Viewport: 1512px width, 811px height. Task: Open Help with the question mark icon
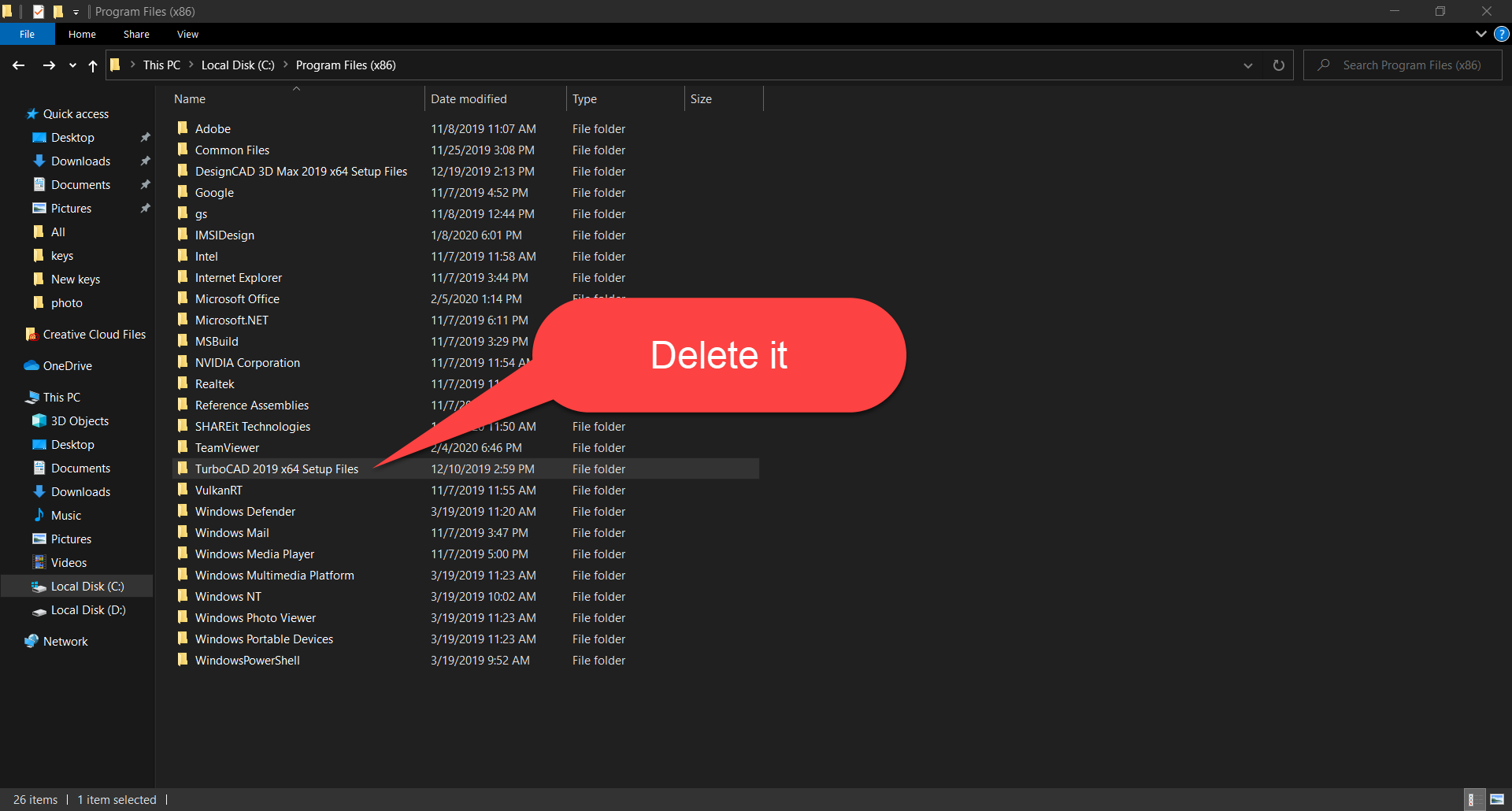[x=1501, y=34]
